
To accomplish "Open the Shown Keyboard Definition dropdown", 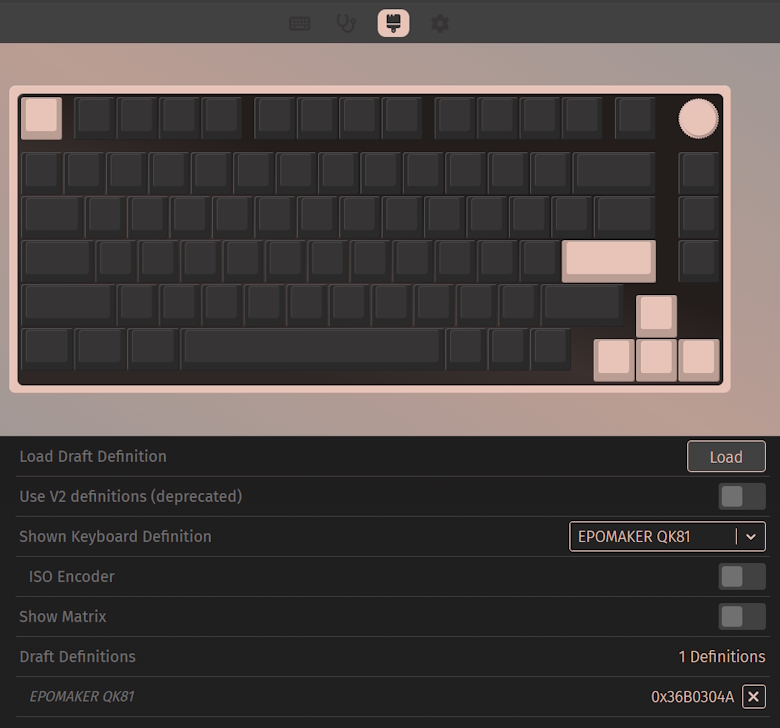I will [667, 536].
